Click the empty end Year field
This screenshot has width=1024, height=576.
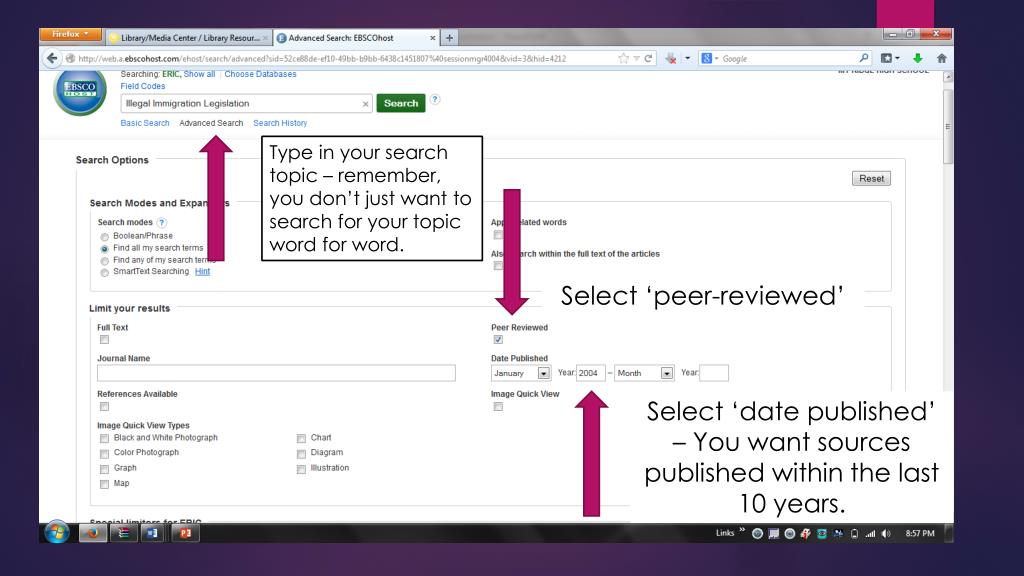tap(714, 373)
